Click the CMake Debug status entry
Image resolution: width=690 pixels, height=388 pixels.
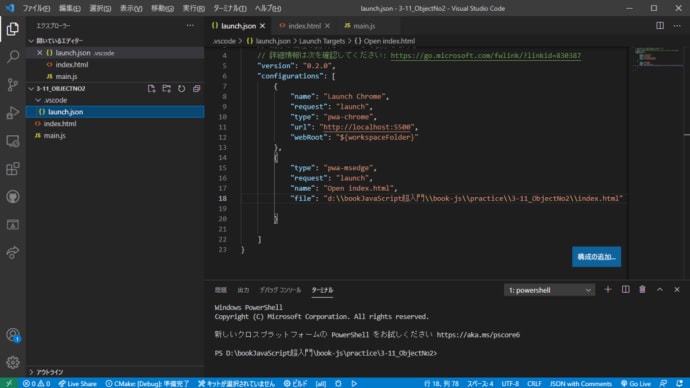click(x=147, y=383)
